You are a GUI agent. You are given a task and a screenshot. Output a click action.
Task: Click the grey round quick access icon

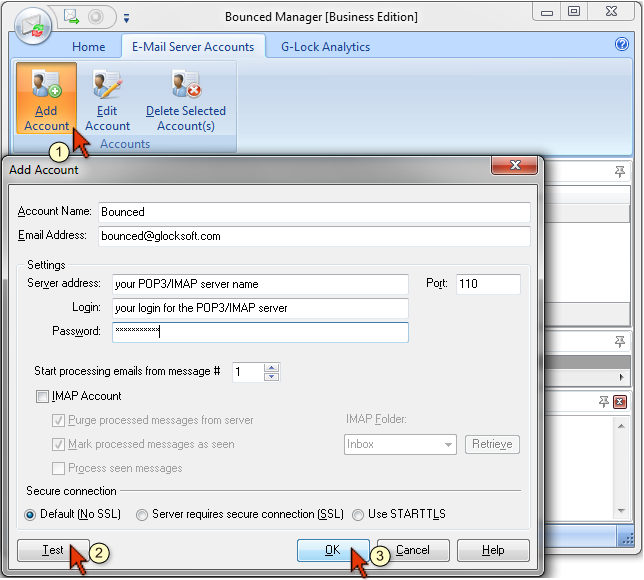(x=96, y=16)
